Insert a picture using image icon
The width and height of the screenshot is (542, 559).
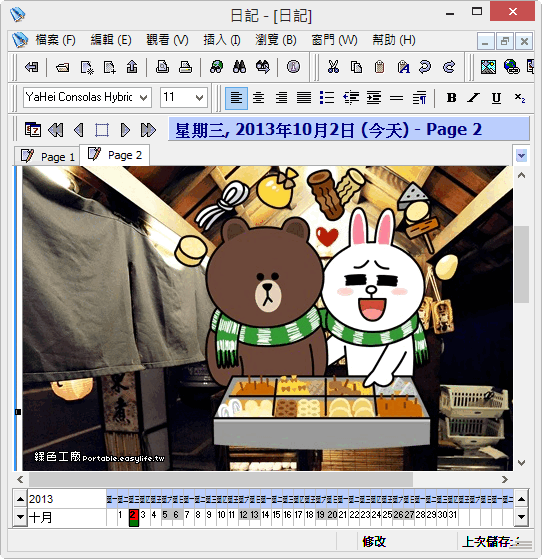tap(488, 67)
